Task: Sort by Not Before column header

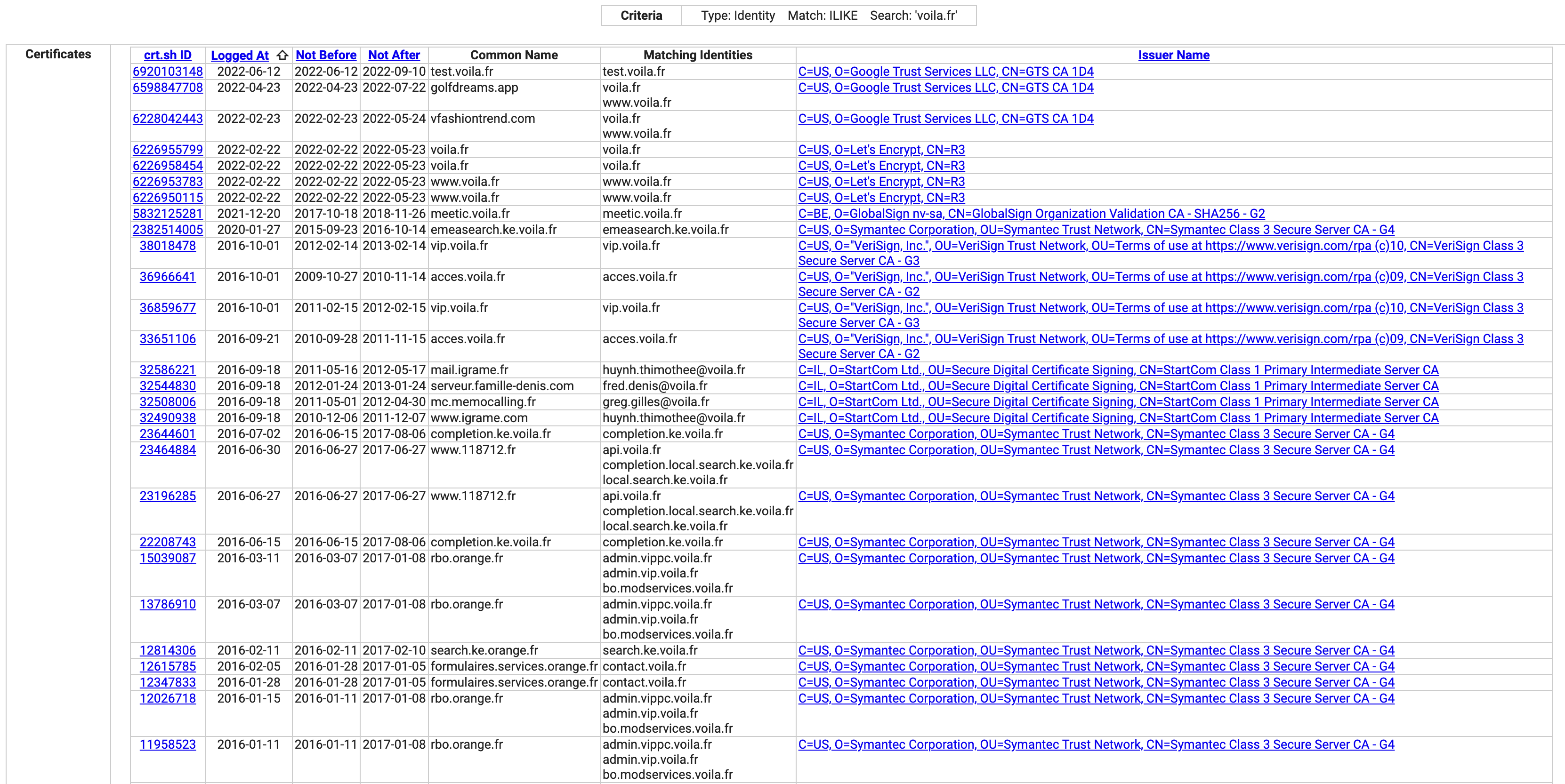Action: pos(326,55)
